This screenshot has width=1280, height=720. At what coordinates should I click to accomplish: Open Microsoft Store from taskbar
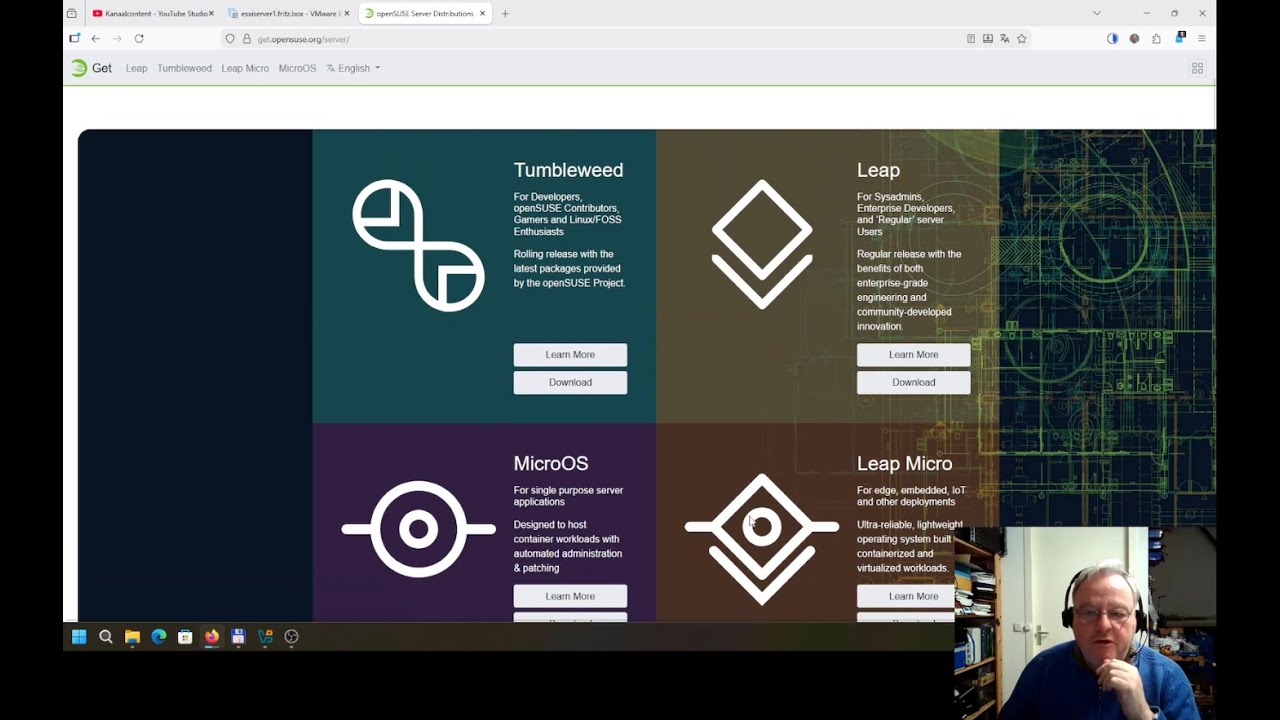click(185, 636)
